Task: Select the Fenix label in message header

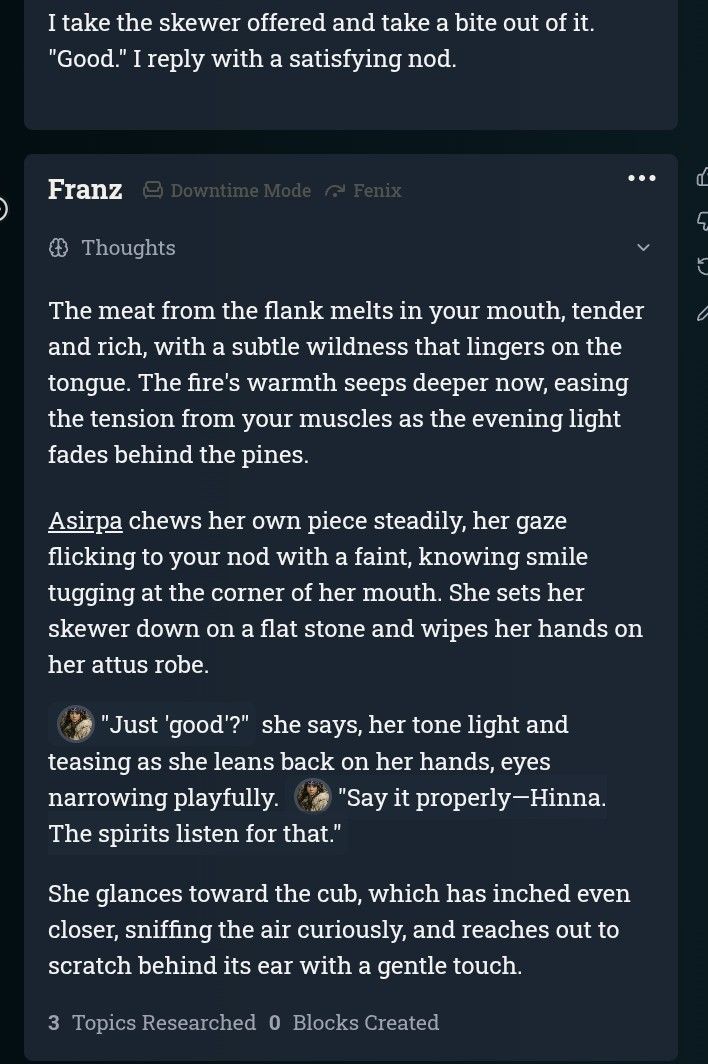Action: click(377, 191)
